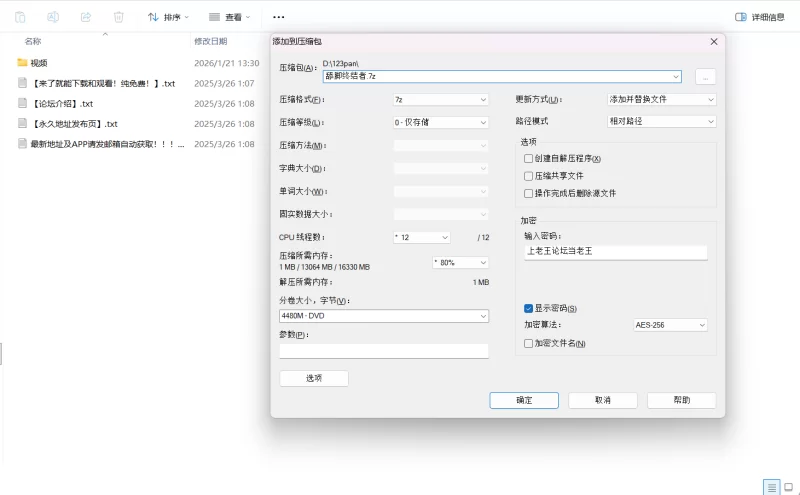The height and width of the screenshot is (495, 800).
Task: Open the memory usage 80% dropdown
Action: pos(460,262)
